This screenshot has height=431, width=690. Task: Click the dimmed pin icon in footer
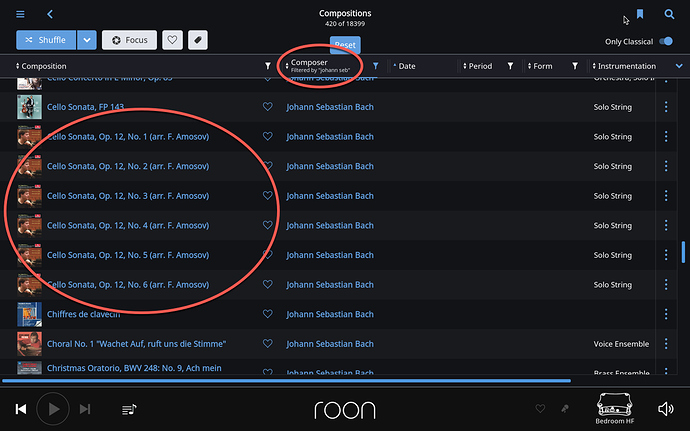[565, 409]
